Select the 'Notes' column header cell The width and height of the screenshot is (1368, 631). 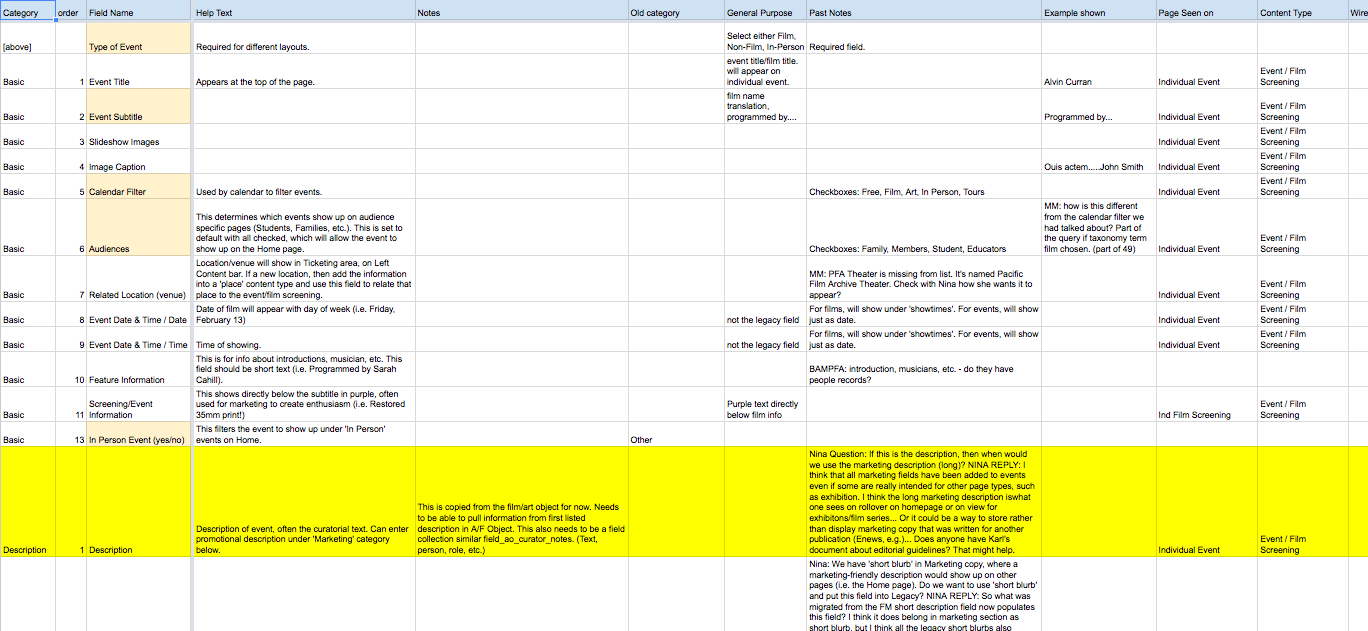[x=521, y=13]
